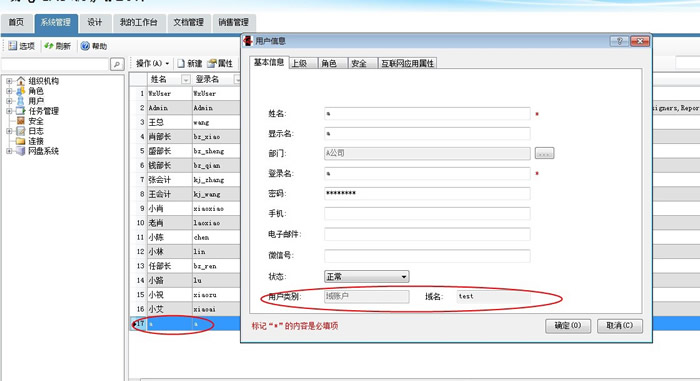Click the 选项 options toolbar icon

coord(12,46)
